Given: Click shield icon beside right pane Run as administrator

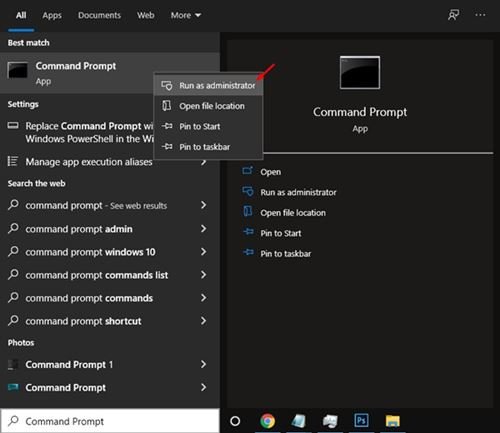Looking at the screenshot, I should coord(248,192).
